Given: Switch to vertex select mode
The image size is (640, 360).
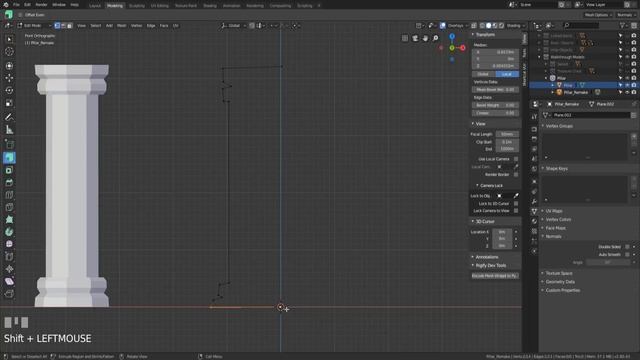Looking at the screenshot, I should coord(57,25).
